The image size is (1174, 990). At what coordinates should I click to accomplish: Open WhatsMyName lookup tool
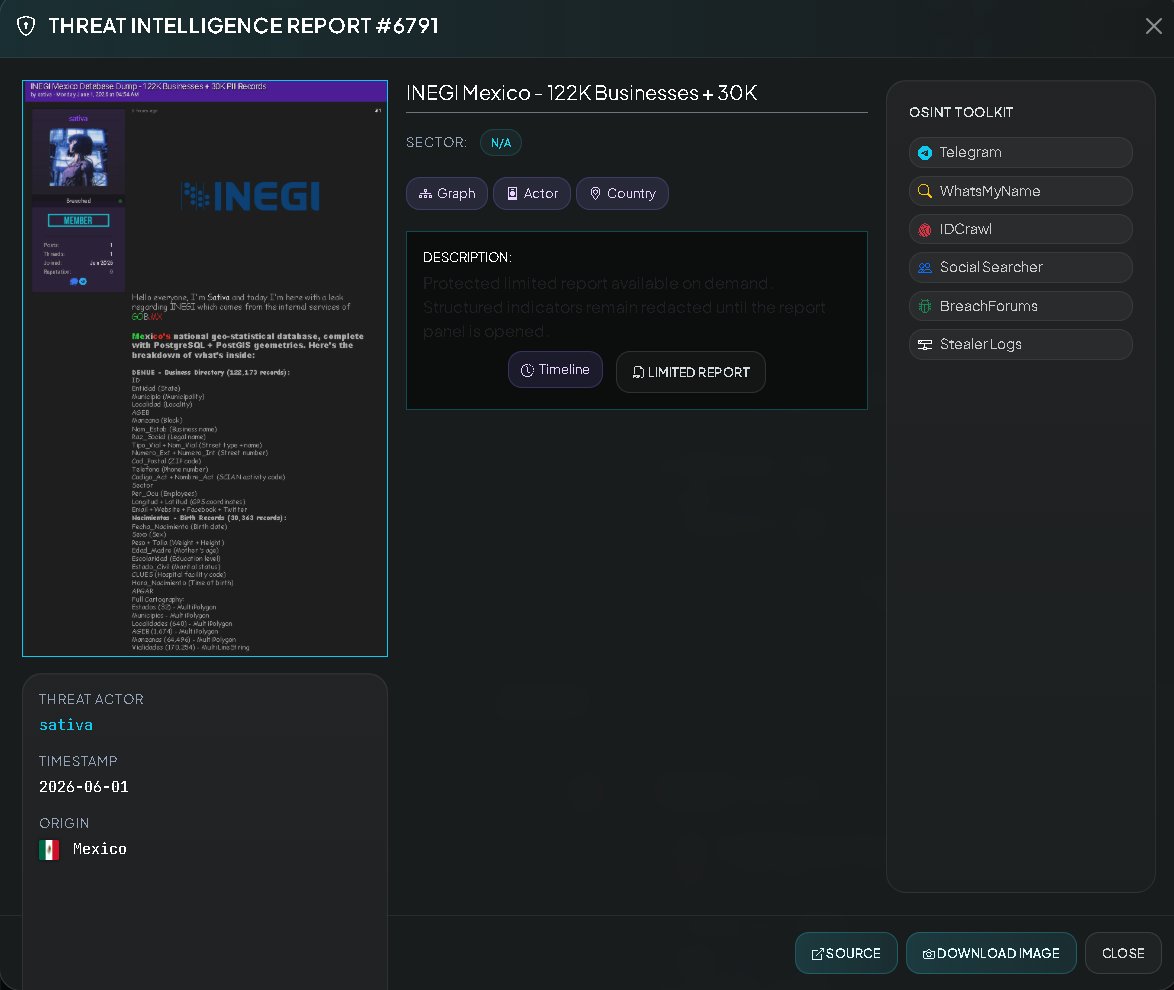coord(1021,191)
